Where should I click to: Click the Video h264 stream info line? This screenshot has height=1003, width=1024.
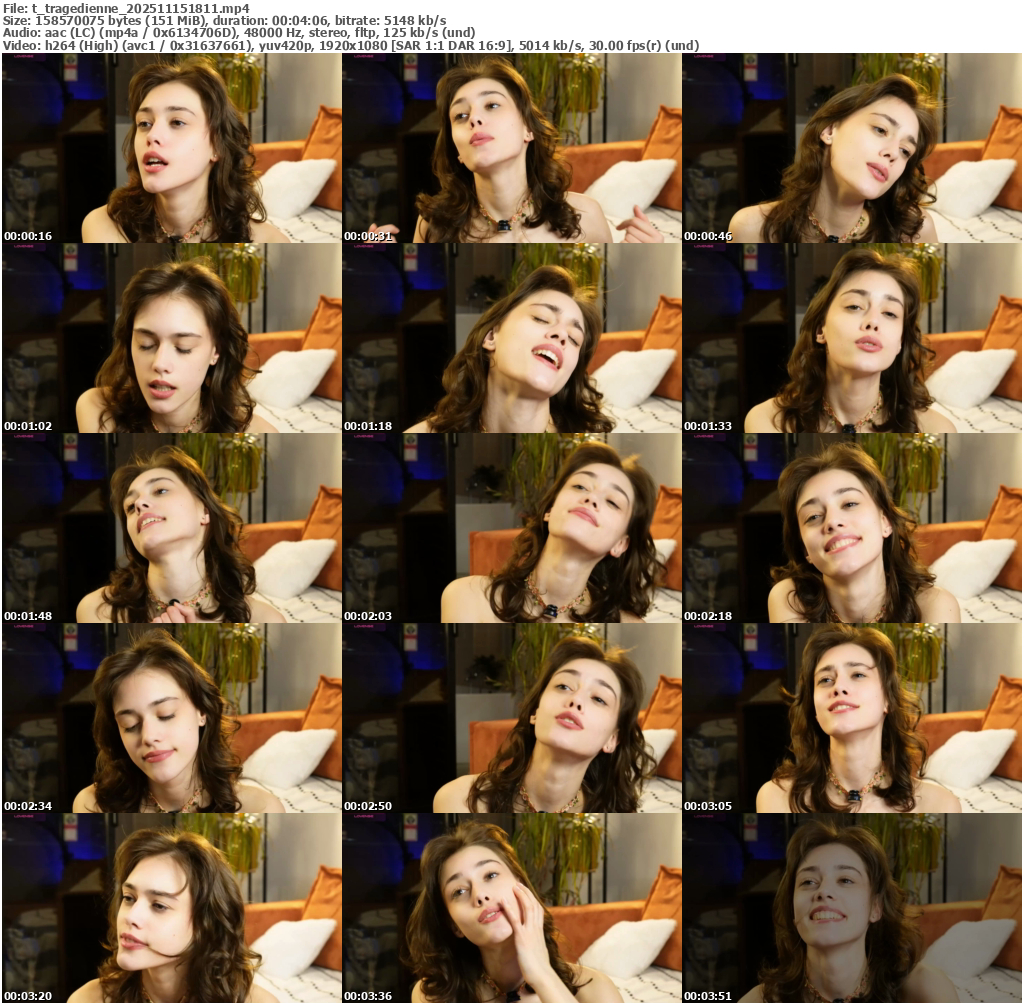[x=351, y=46]
